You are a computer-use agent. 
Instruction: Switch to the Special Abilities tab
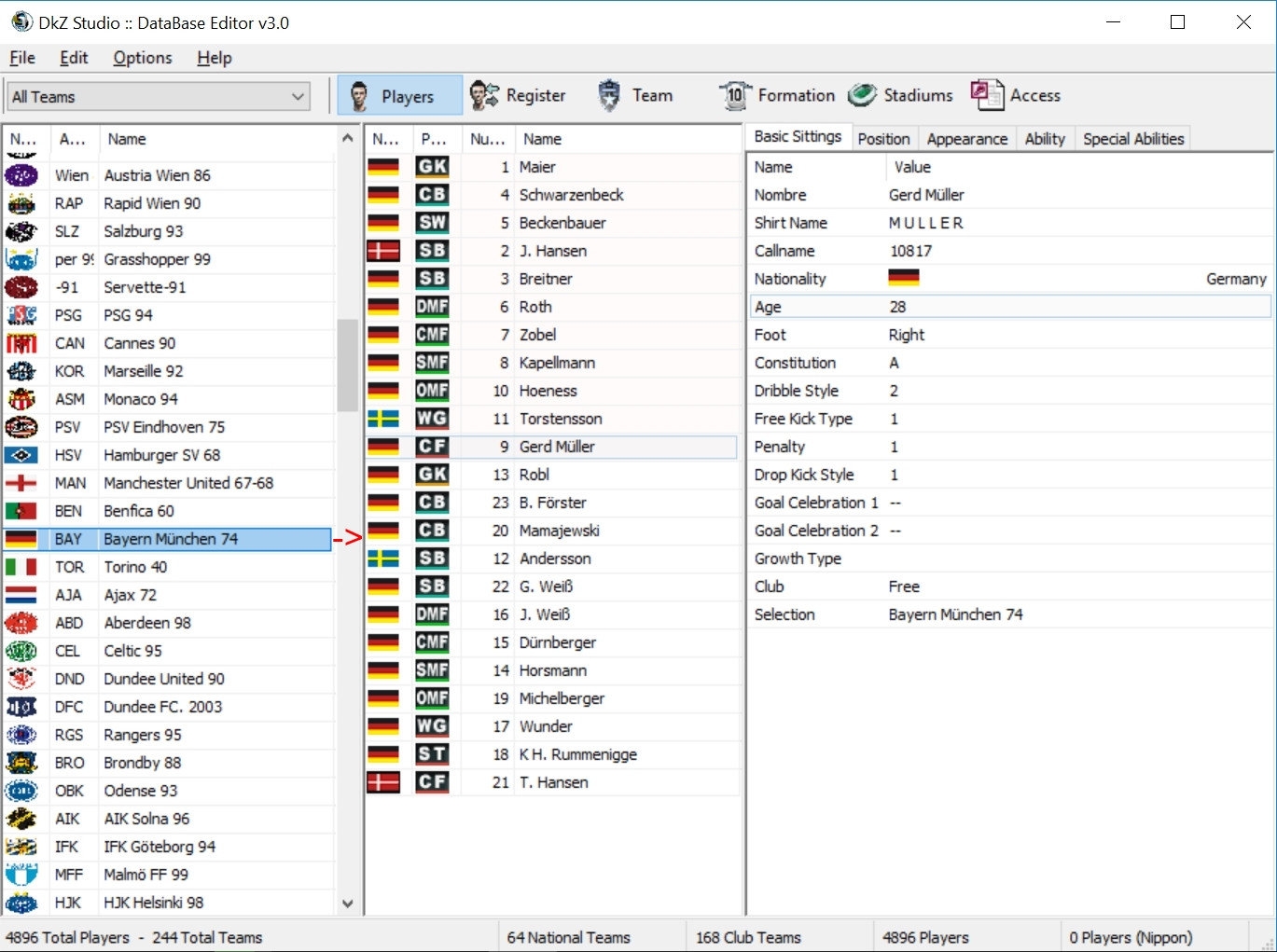tap(1133, 139)
